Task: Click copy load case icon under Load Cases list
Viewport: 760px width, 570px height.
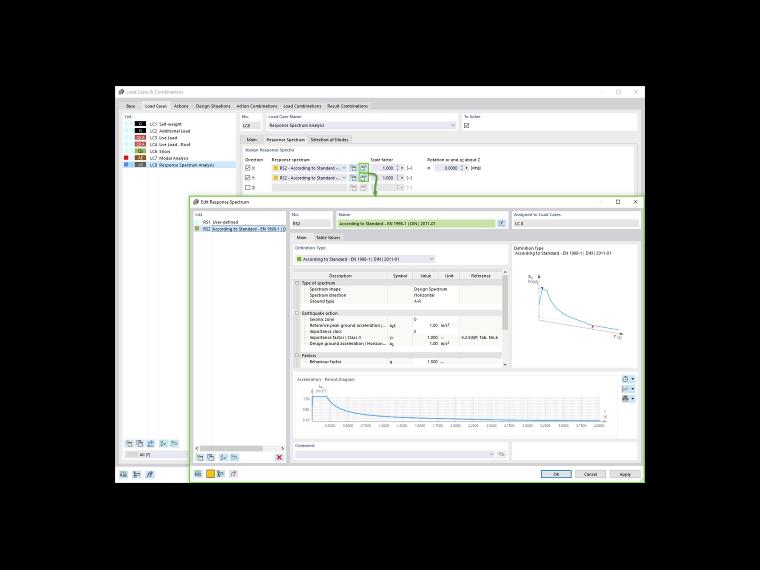Action: click(x=140, y=443)
